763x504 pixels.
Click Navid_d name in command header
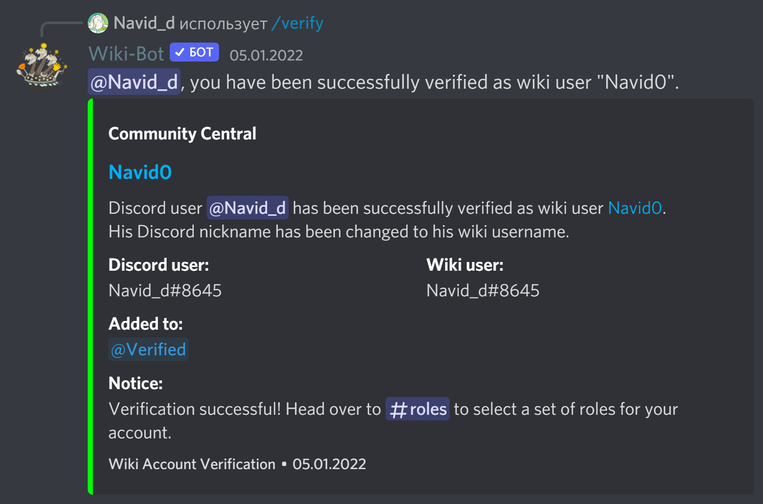(x=144, y=22)
